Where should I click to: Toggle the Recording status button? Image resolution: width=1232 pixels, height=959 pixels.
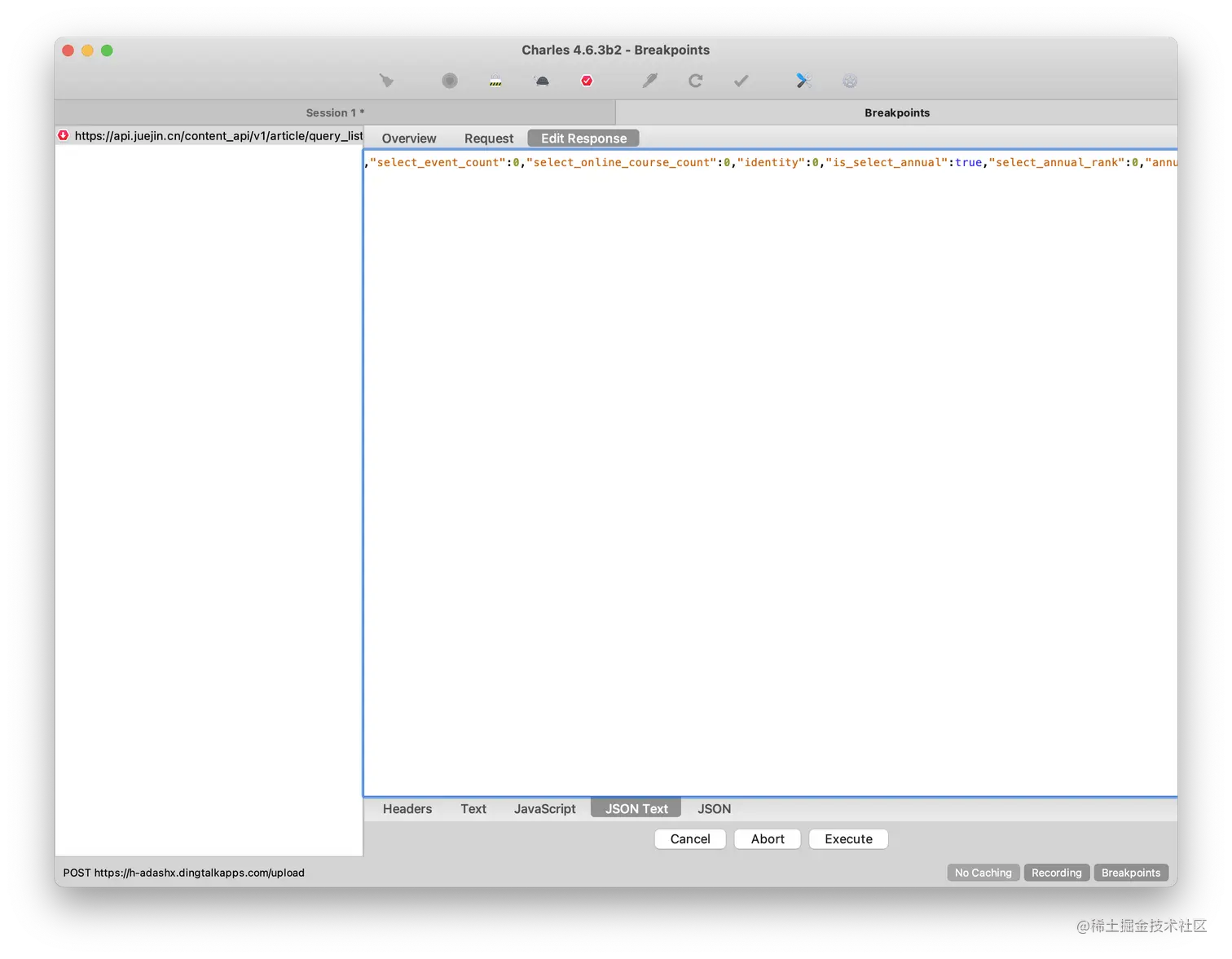[1057, 873]
